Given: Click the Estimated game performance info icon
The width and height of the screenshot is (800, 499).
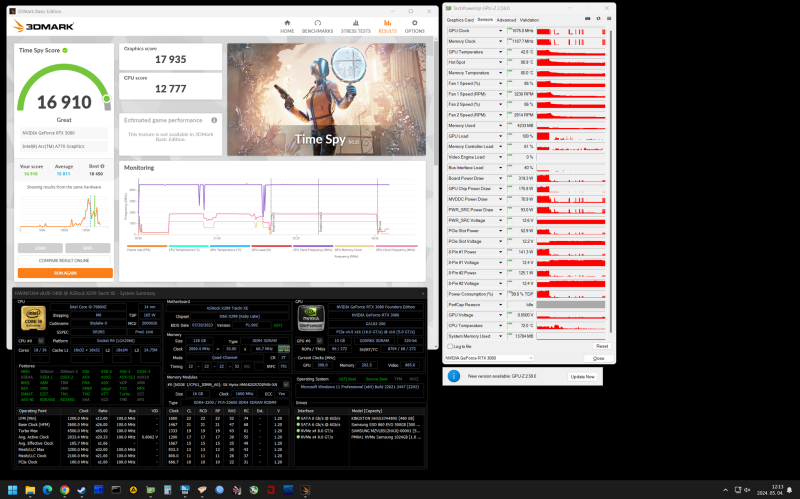Looking at the screenshot, I should coord(214,120).
